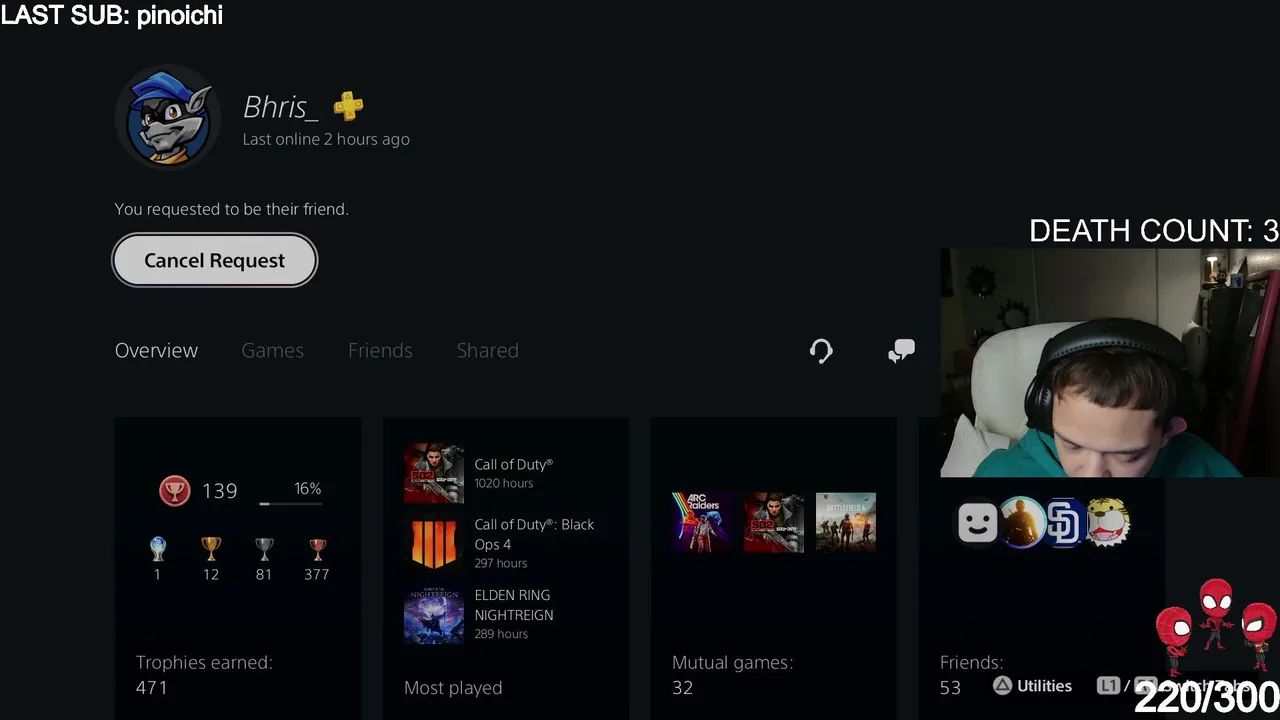This screenshot has height=720, width=1280.
Task: Click the voice chat headset icon
Action: click(x=821, y=351)
